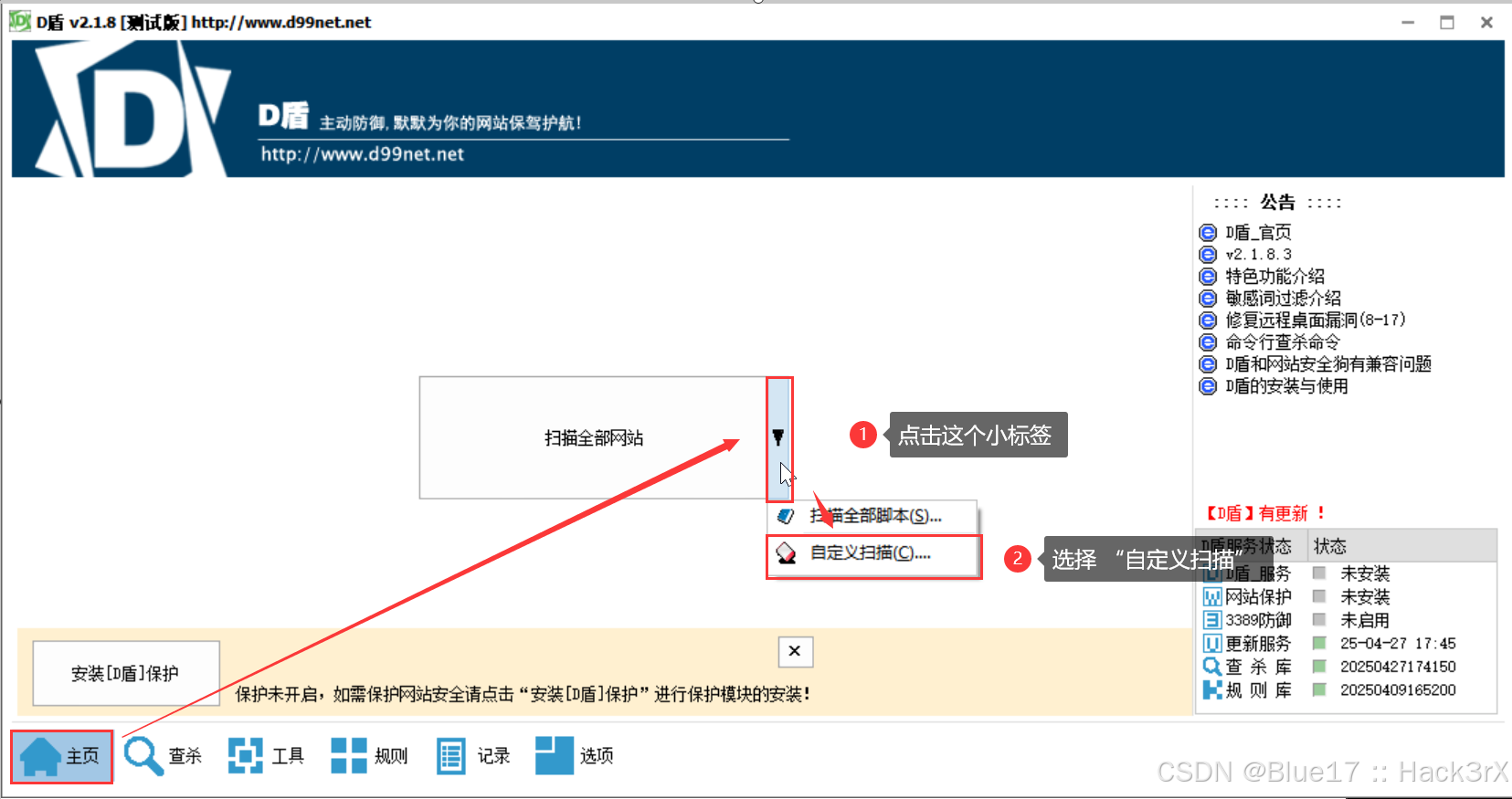Select the 查杀库 version 20250427174150

(1398, 667)
